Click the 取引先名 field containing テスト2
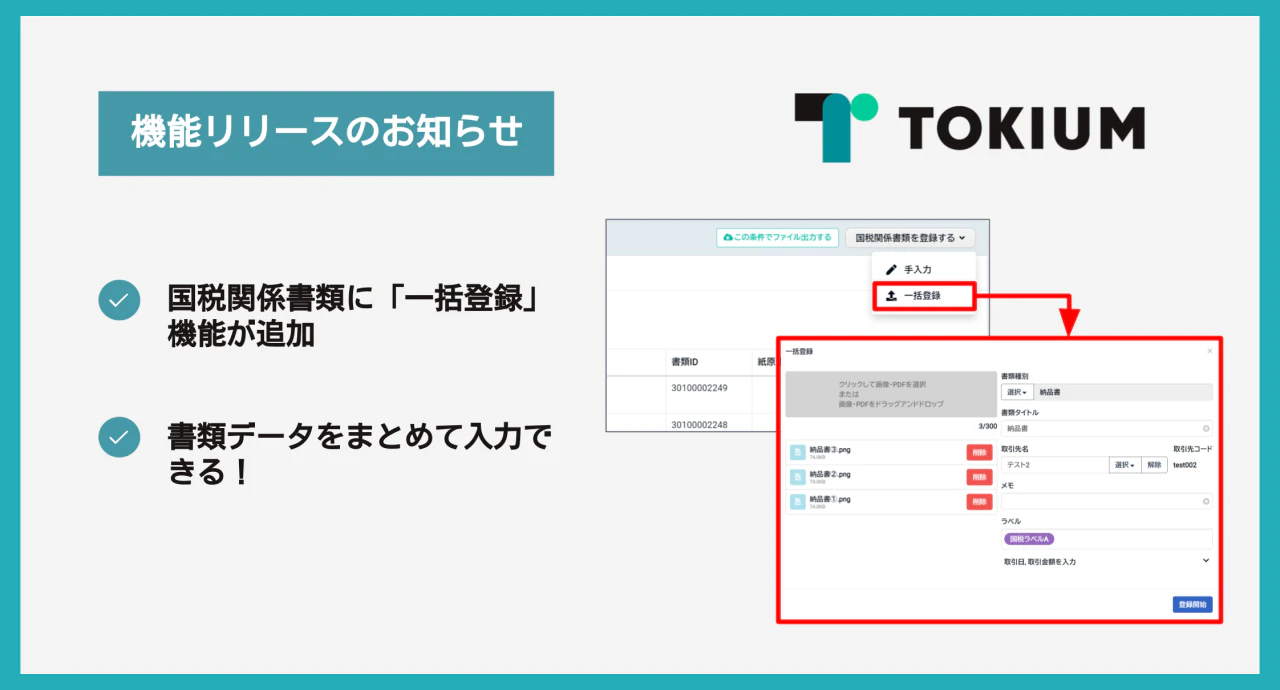Viewport: 1280px width, 690px height. coord(1054,465)
